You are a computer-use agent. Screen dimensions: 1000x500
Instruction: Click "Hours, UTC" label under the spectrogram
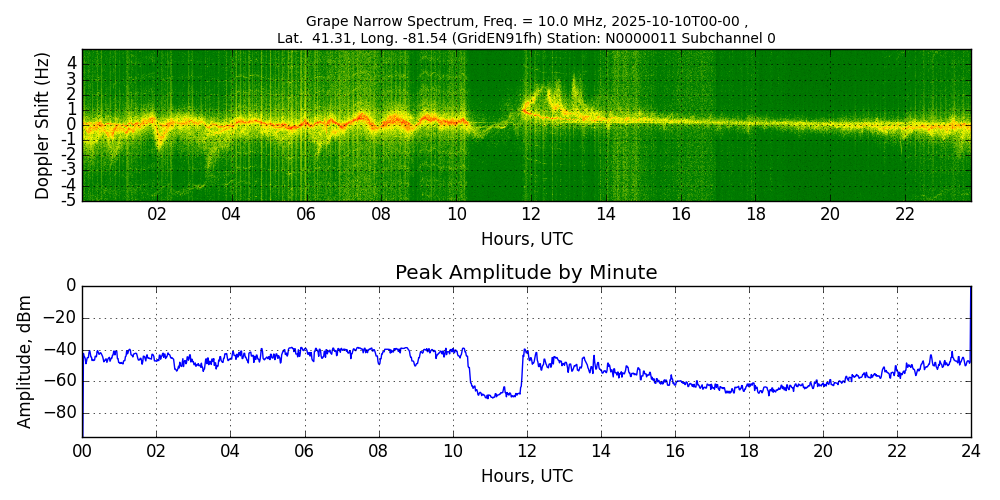[526, 240]
